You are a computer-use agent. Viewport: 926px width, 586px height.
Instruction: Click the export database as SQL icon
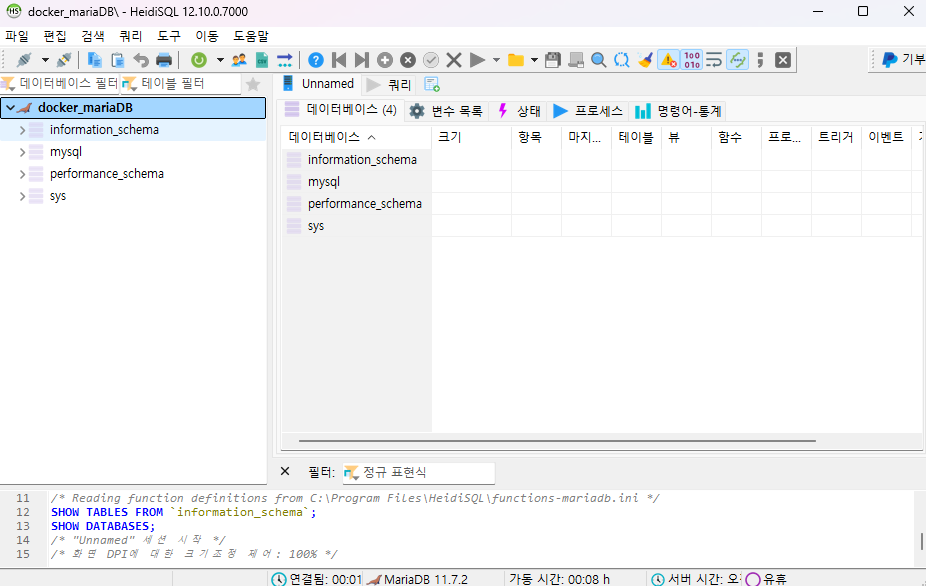tap(285, 60)
